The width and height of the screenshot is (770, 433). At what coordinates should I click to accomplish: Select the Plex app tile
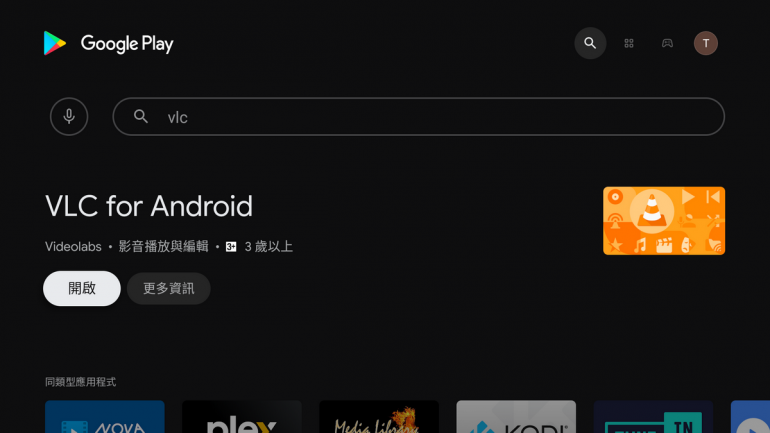click(x=242, y=416)
